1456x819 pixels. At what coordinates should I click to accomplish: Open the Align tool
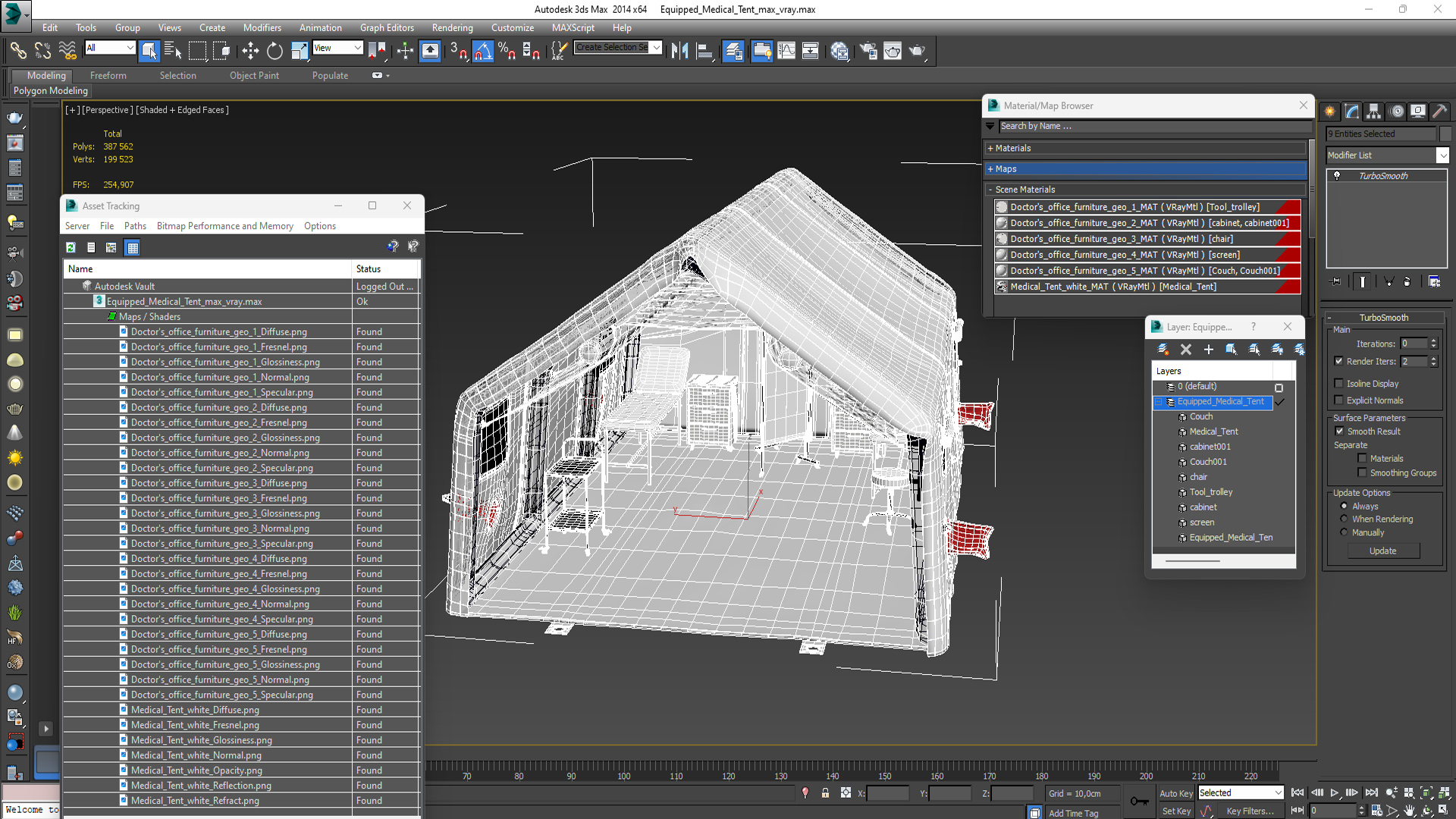click(x=704, y=51)
